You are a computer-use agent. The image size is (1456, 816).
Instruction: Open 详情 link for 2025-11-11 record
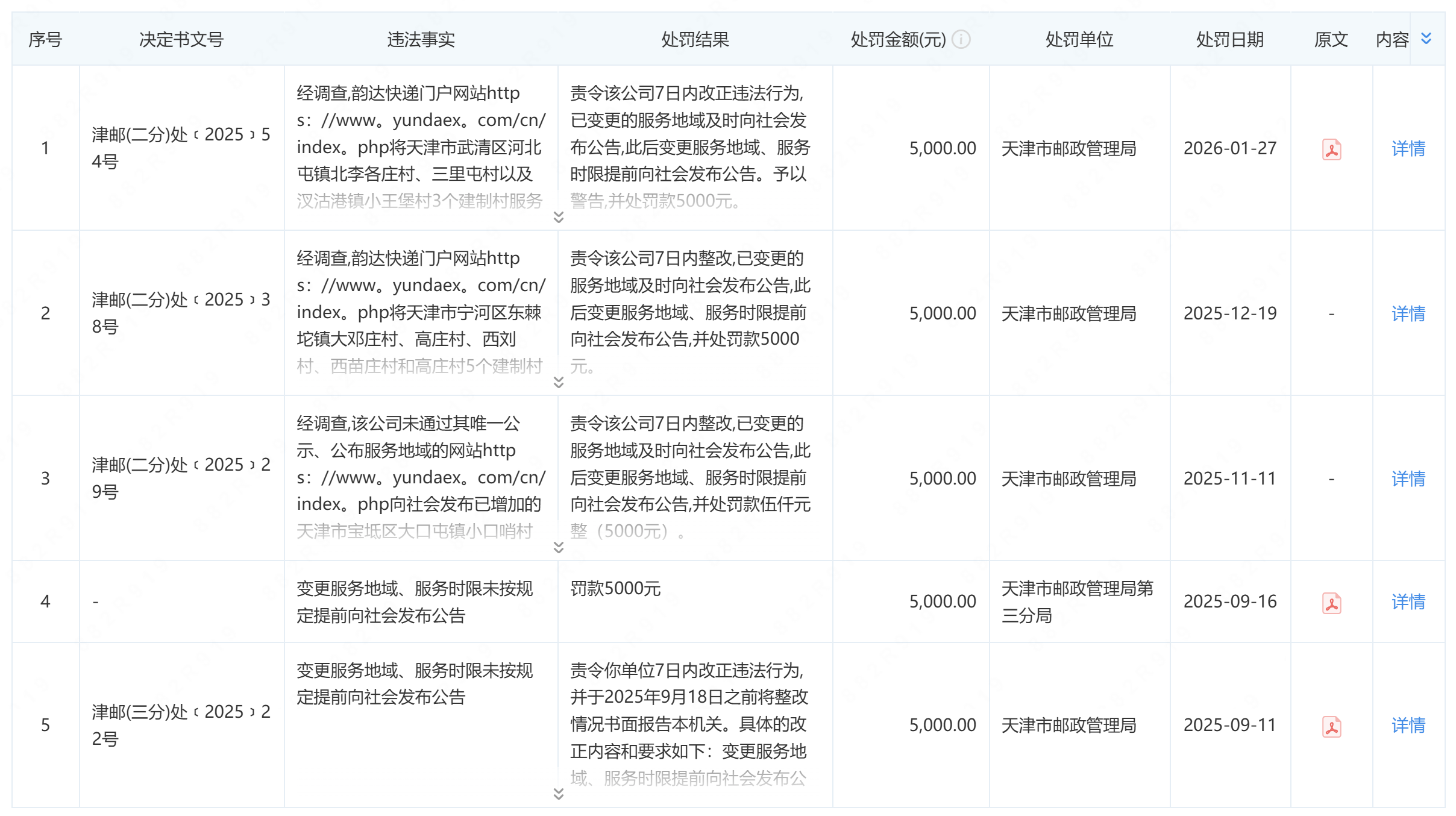pyautogui.click(x=1408, y=479)
